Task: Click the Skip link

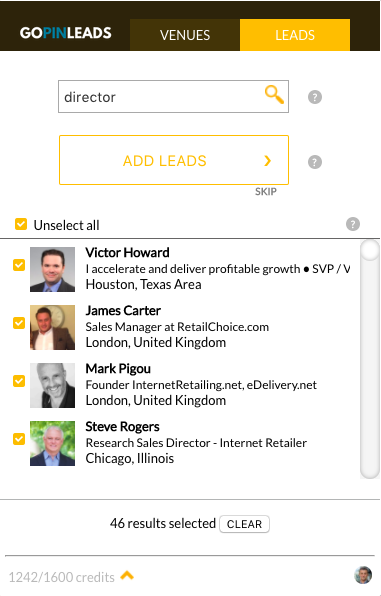Action: coord(266,192)
